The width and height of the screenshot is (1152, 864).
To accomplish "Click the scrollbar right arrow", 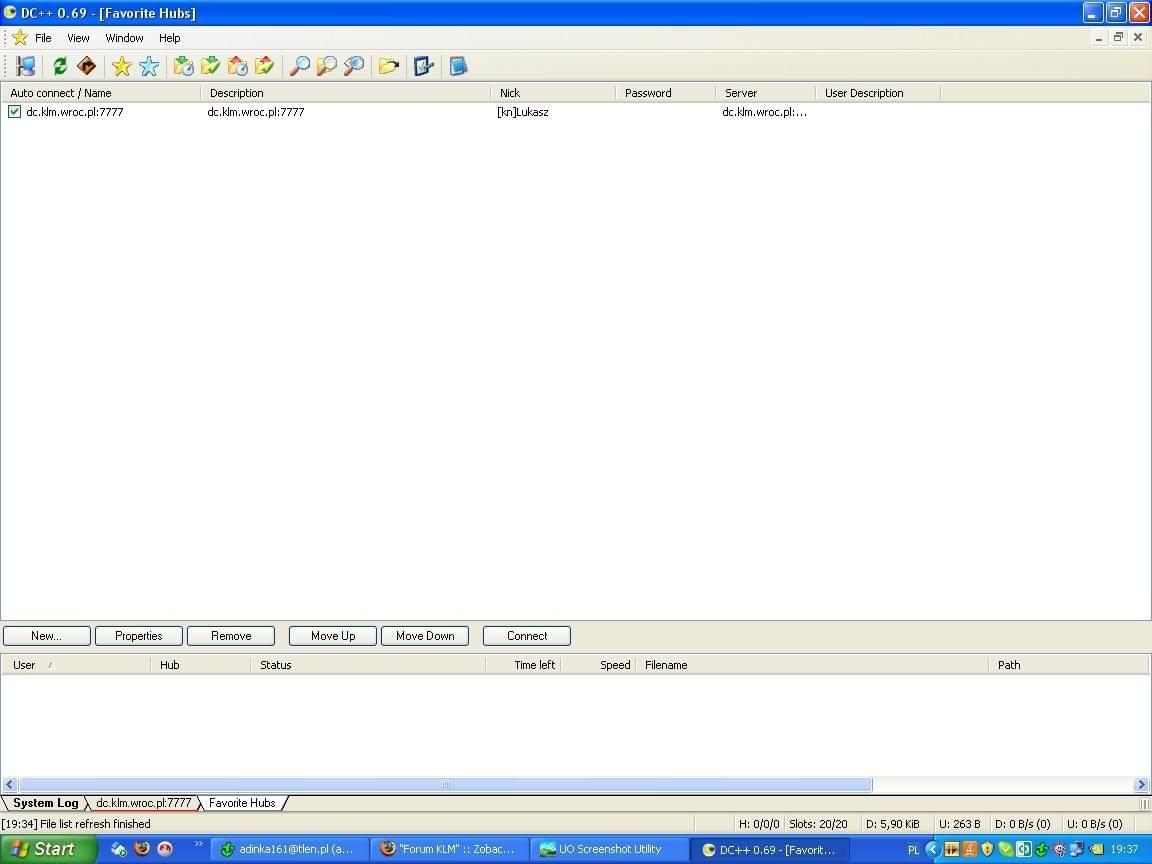I will 1141,785.
